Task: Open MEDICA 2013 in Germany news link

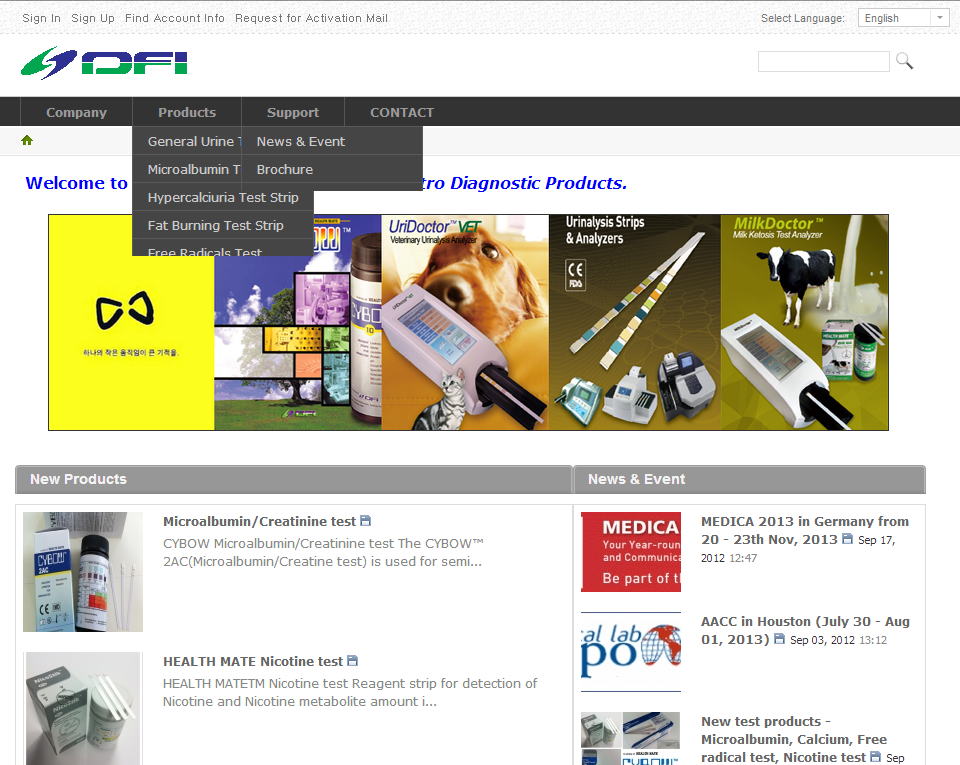Action: 804,530
